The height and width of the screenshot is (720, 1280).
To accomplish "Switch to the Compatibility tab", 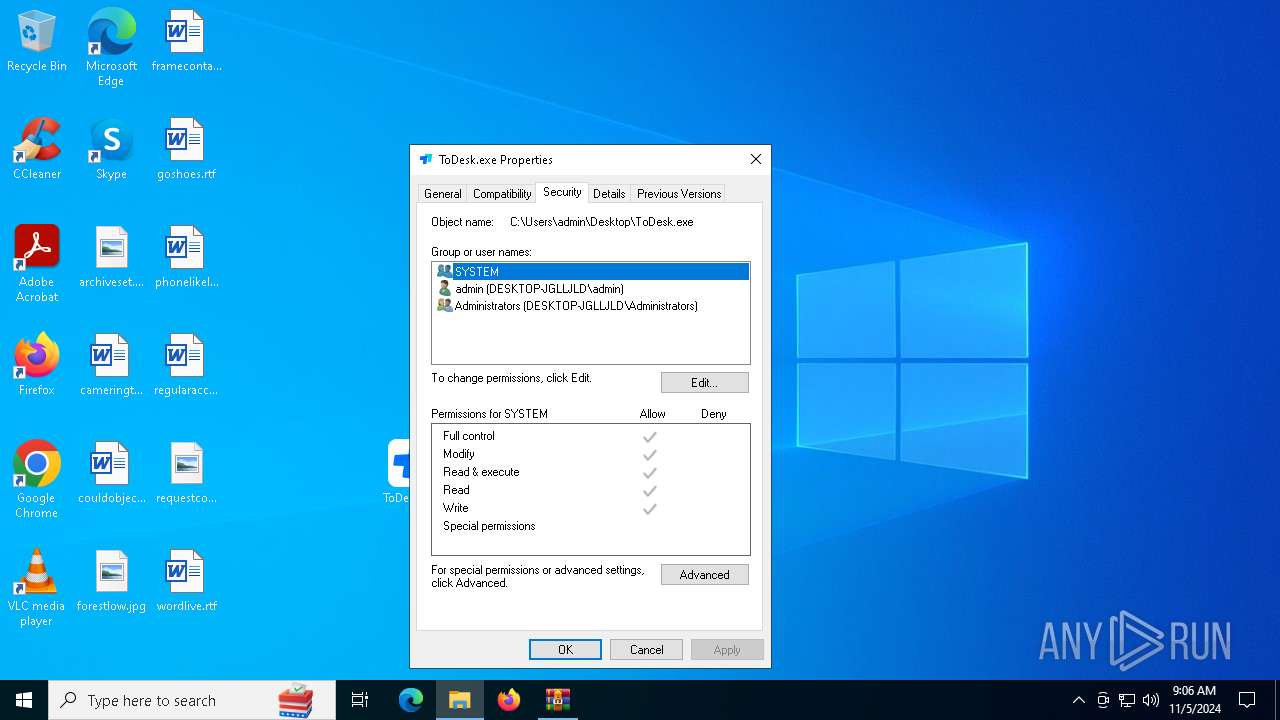I will tap(502, 194).
